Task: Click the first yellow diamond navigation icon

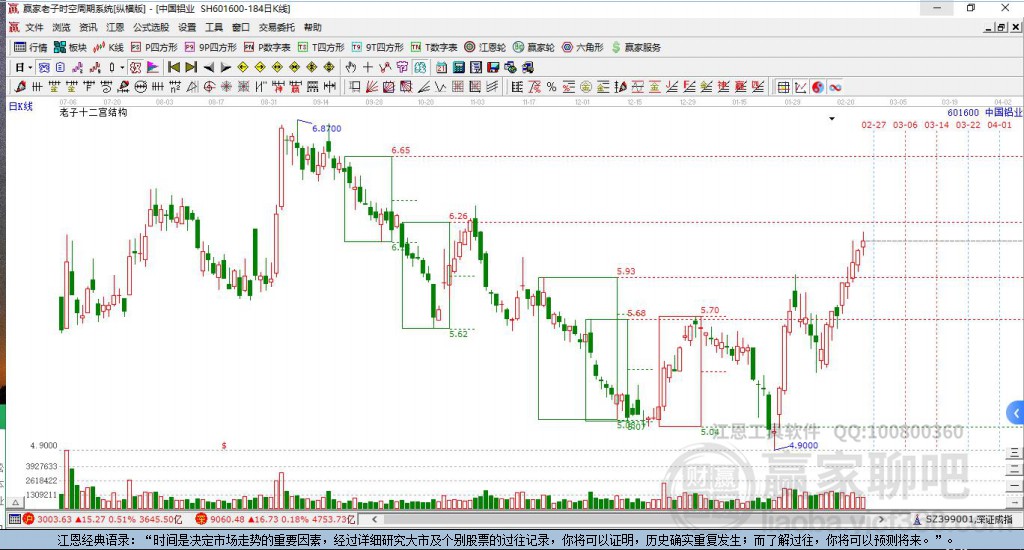Action: 242,67
